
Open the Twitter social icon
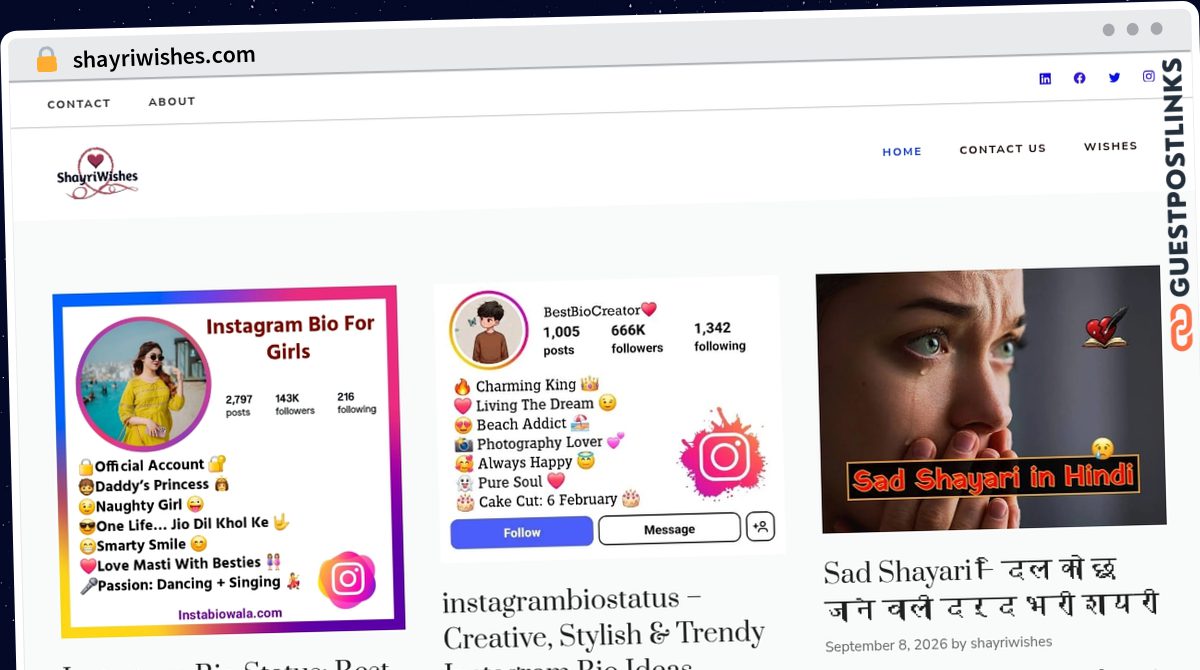[x=1114, y=77]
